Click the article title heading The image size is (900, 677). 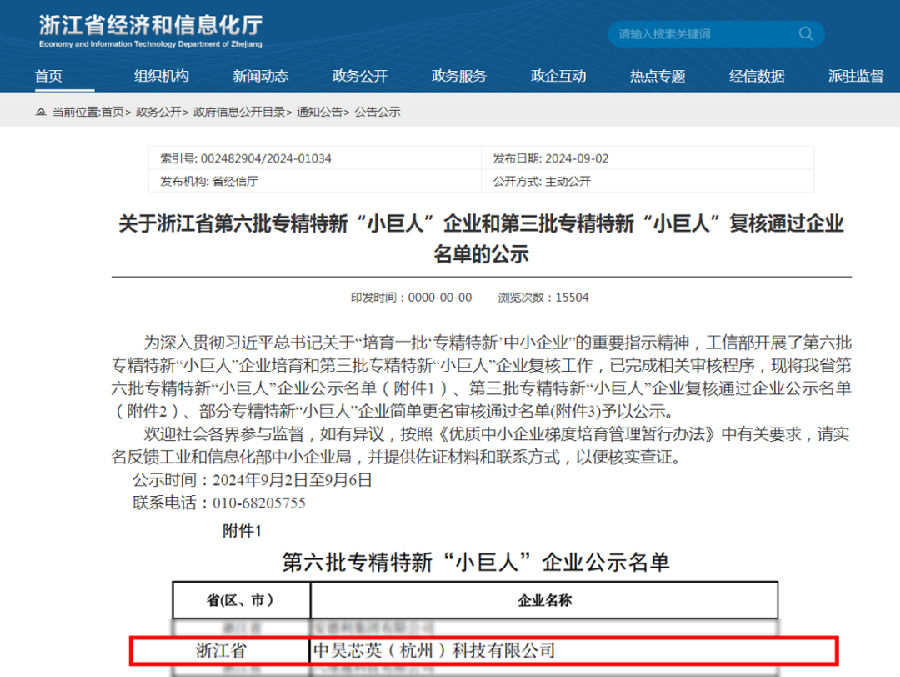point(480,239)
